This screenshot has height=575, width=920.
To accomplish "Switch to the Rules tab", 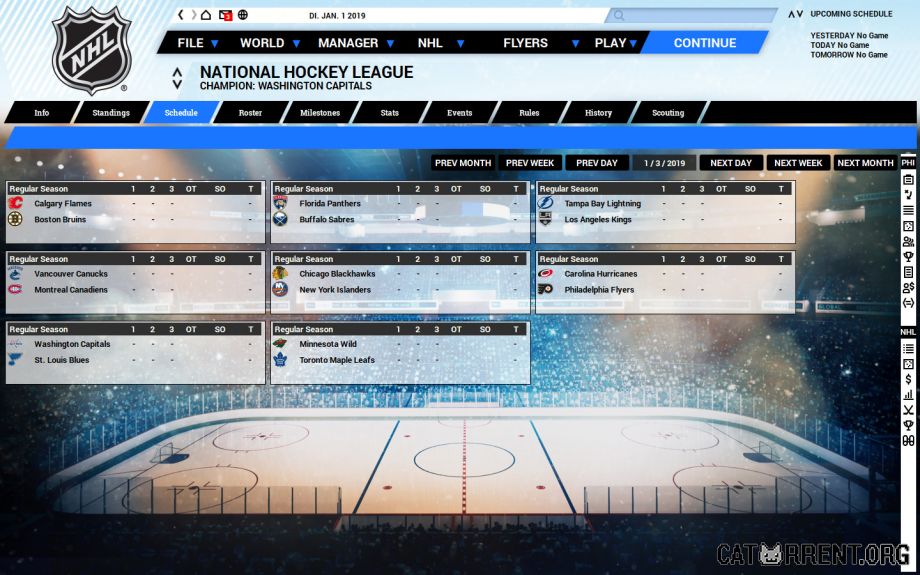I will (529, 113).
